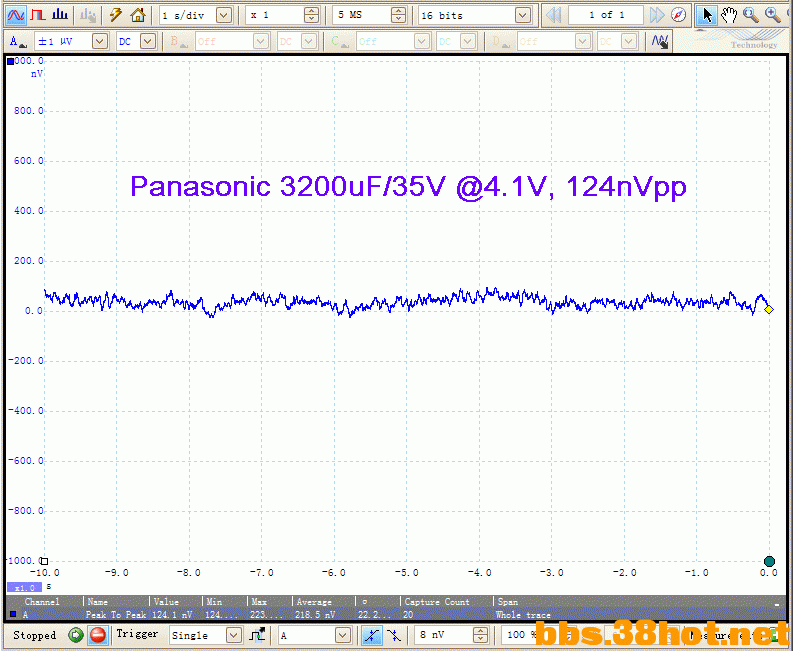The image size is (793, 651).
Task: Open the signal generator icon
Action: [88, 15]
